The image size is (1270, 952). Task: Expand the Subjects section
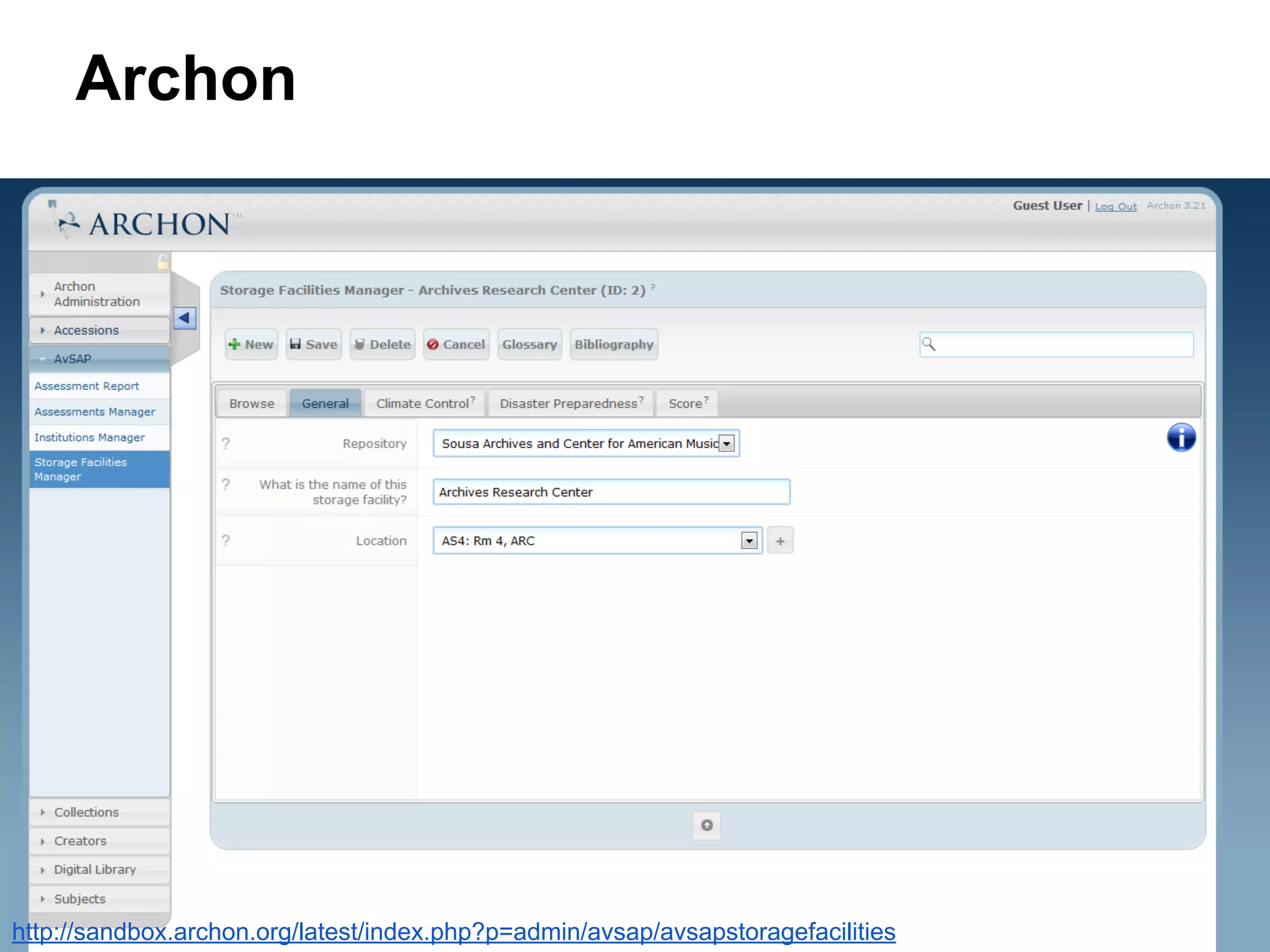point(99,899)
